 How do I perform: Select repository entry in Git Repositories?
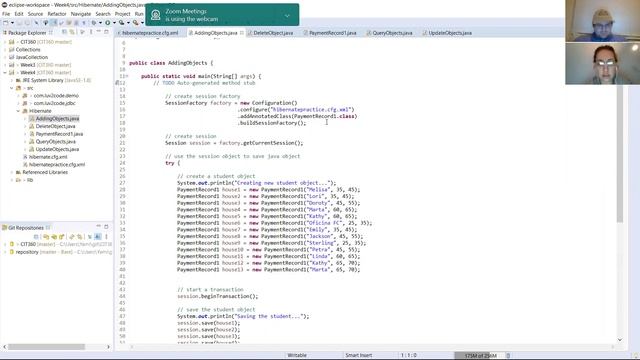point(27,252)
